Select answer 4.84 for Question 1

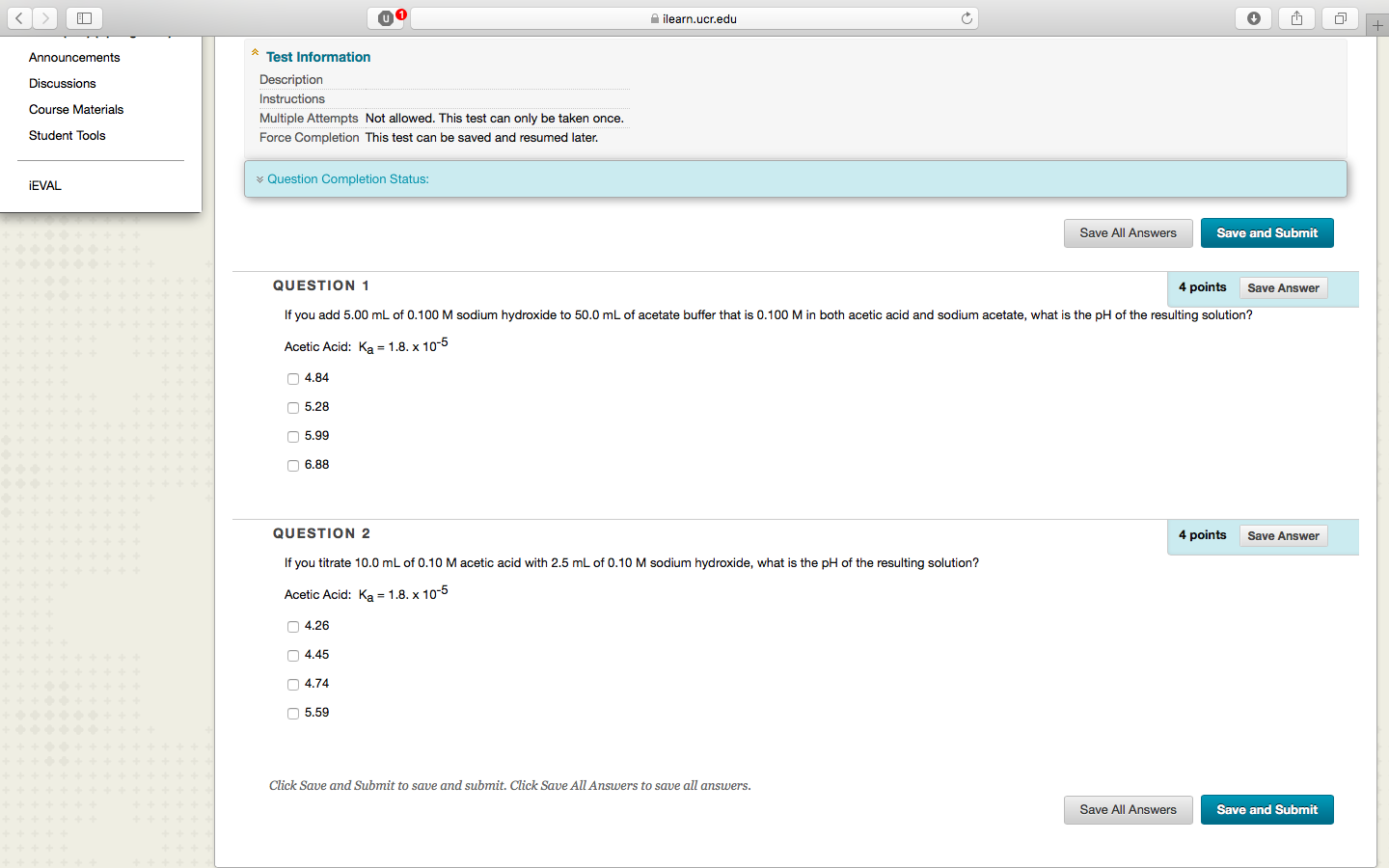click(293, 379)
